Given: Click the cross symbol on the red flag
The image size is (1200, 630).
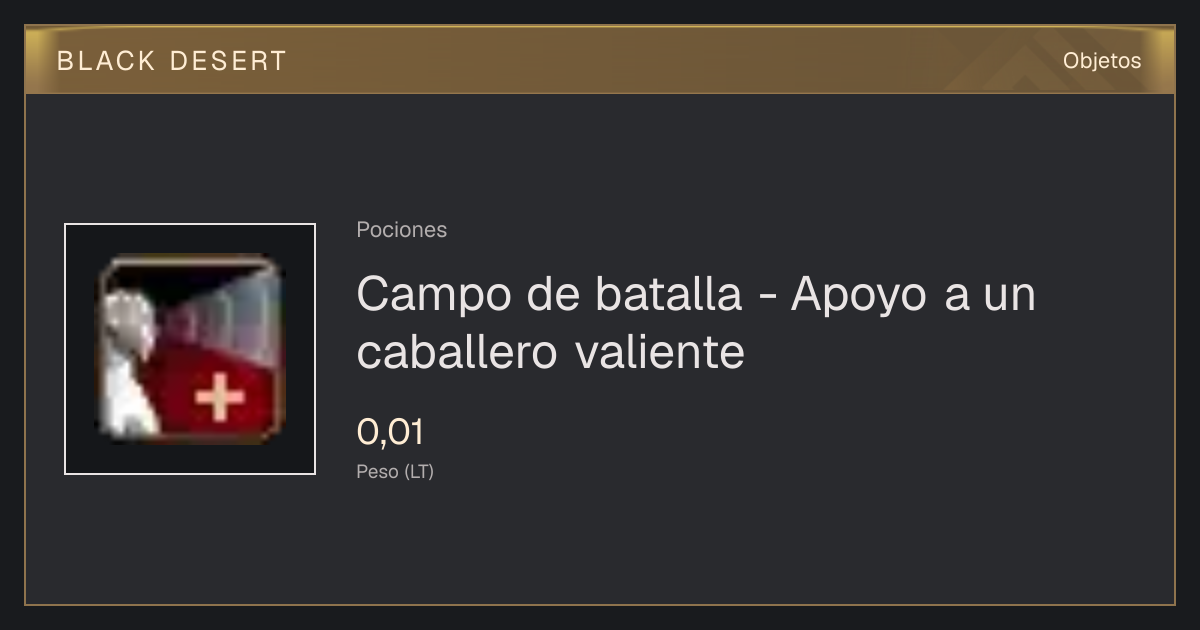Looking at the screenshot, I should pyautogui.click(x=219, y=399).
